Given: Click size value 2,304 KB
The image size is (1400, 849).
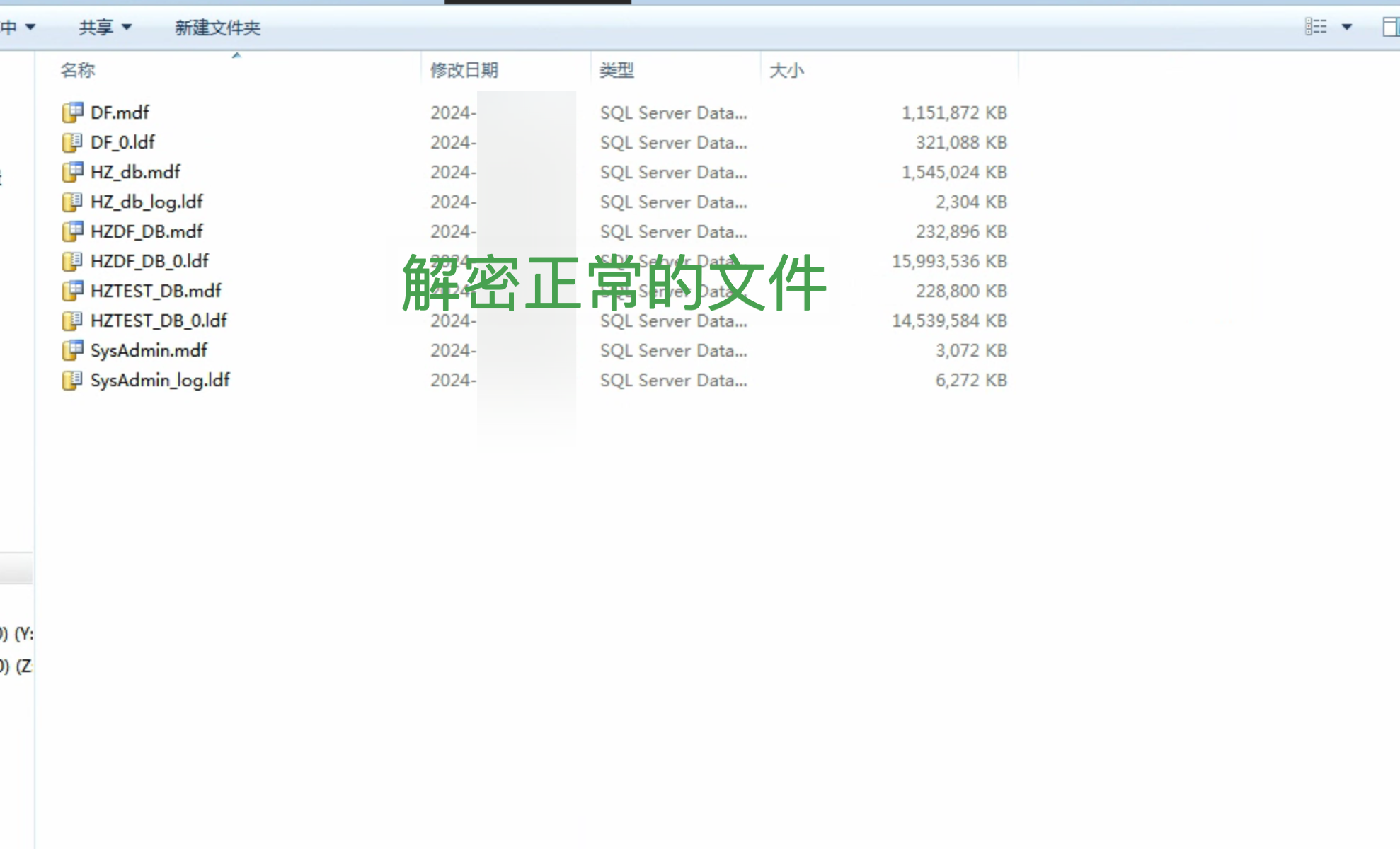Looking at the screenshot, I should click(971, 202).
